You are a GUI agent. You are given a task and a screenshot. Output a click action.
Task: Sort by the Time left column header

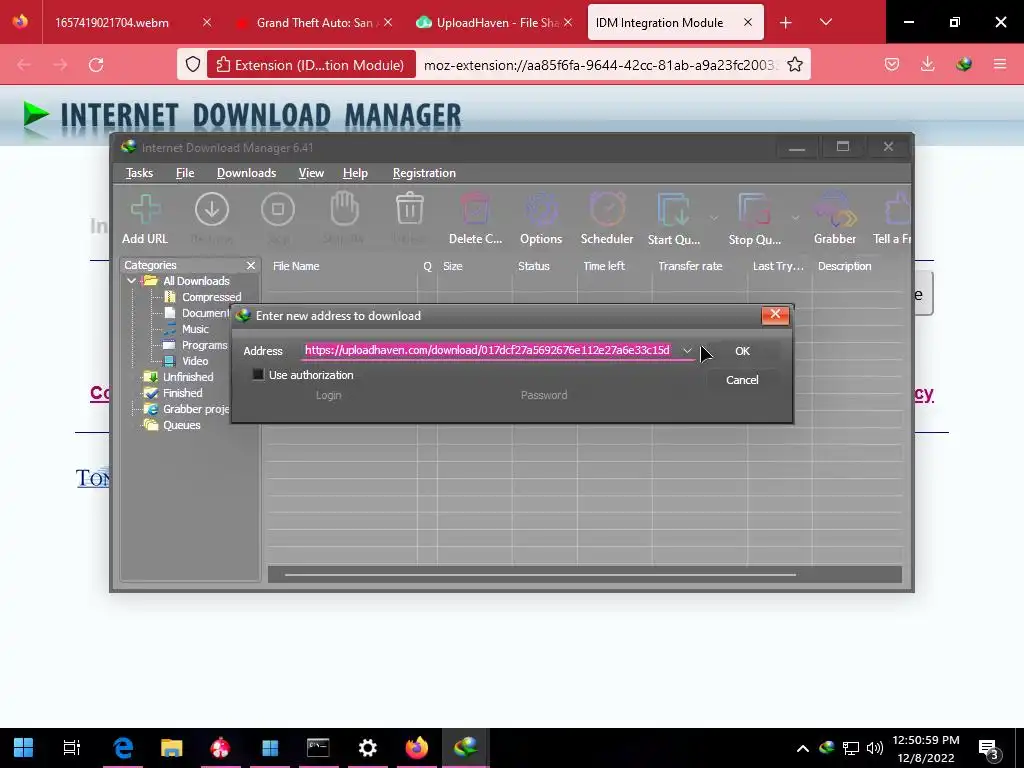click(x=615, y=266)
